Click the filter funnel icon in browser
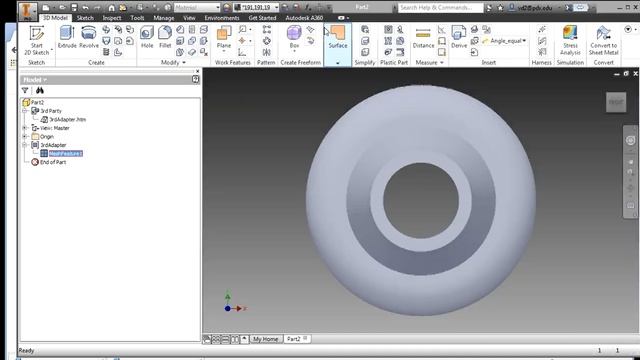 [25, 90]
